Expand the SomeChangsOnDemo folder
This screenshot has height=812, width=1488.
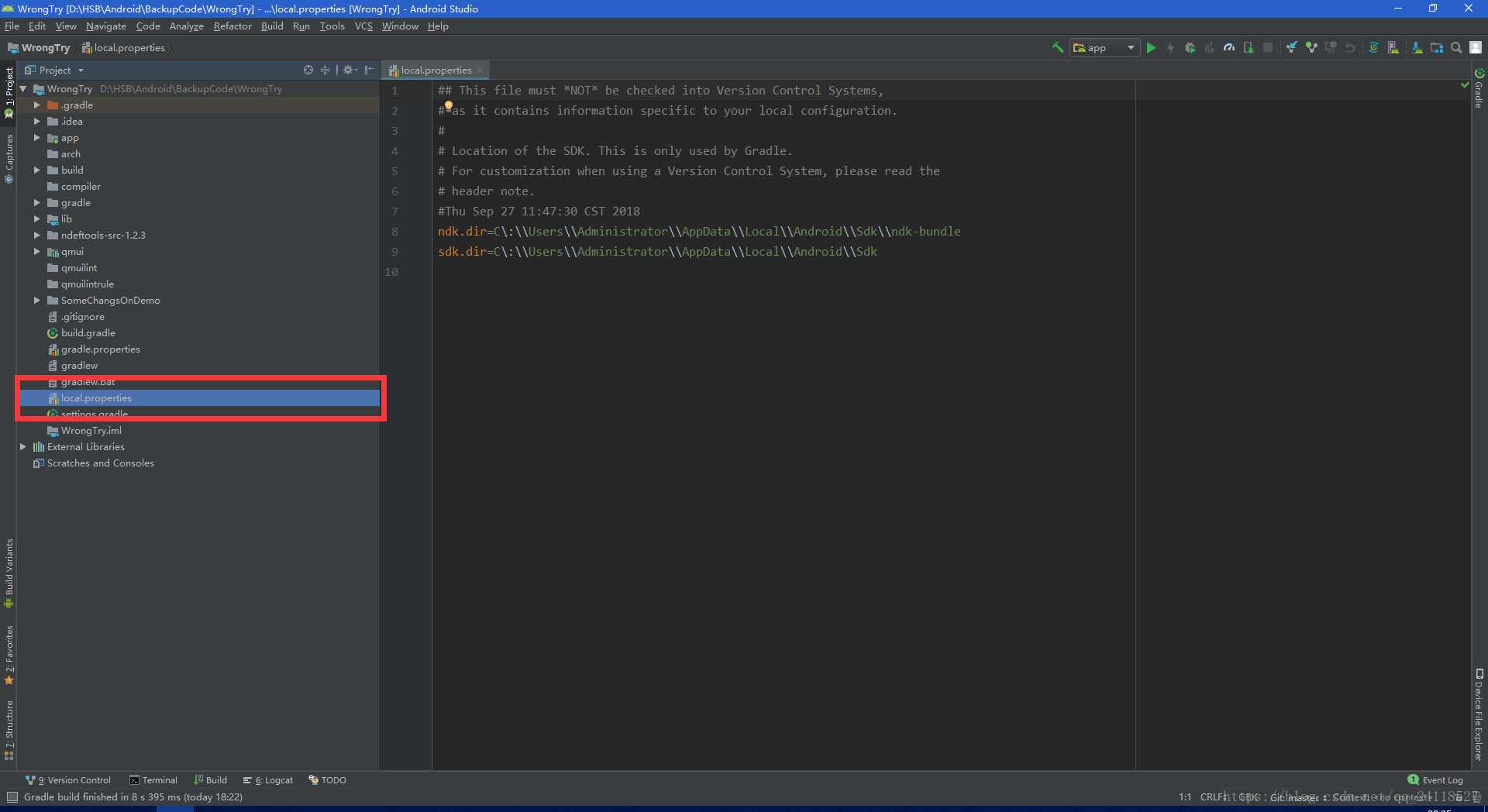(x=36, y=300)
